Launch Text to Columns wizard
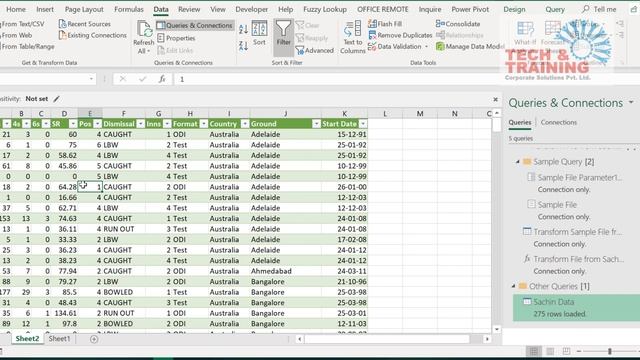The width and height of the screenshot is (640, 360). pos(353,38)
